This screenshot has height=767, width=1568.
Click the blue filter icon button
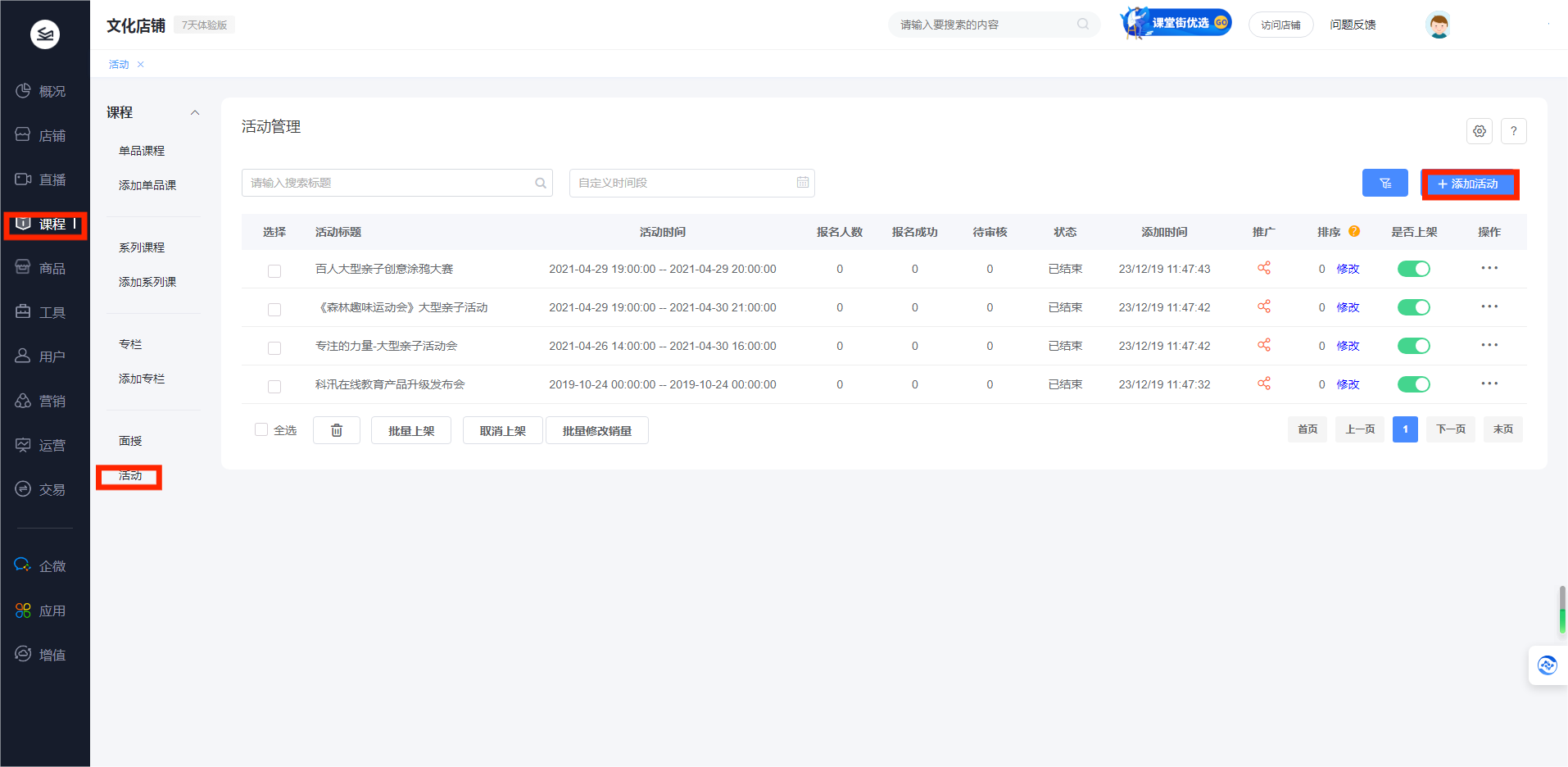pyautogui.click(x=1384, y=183)
